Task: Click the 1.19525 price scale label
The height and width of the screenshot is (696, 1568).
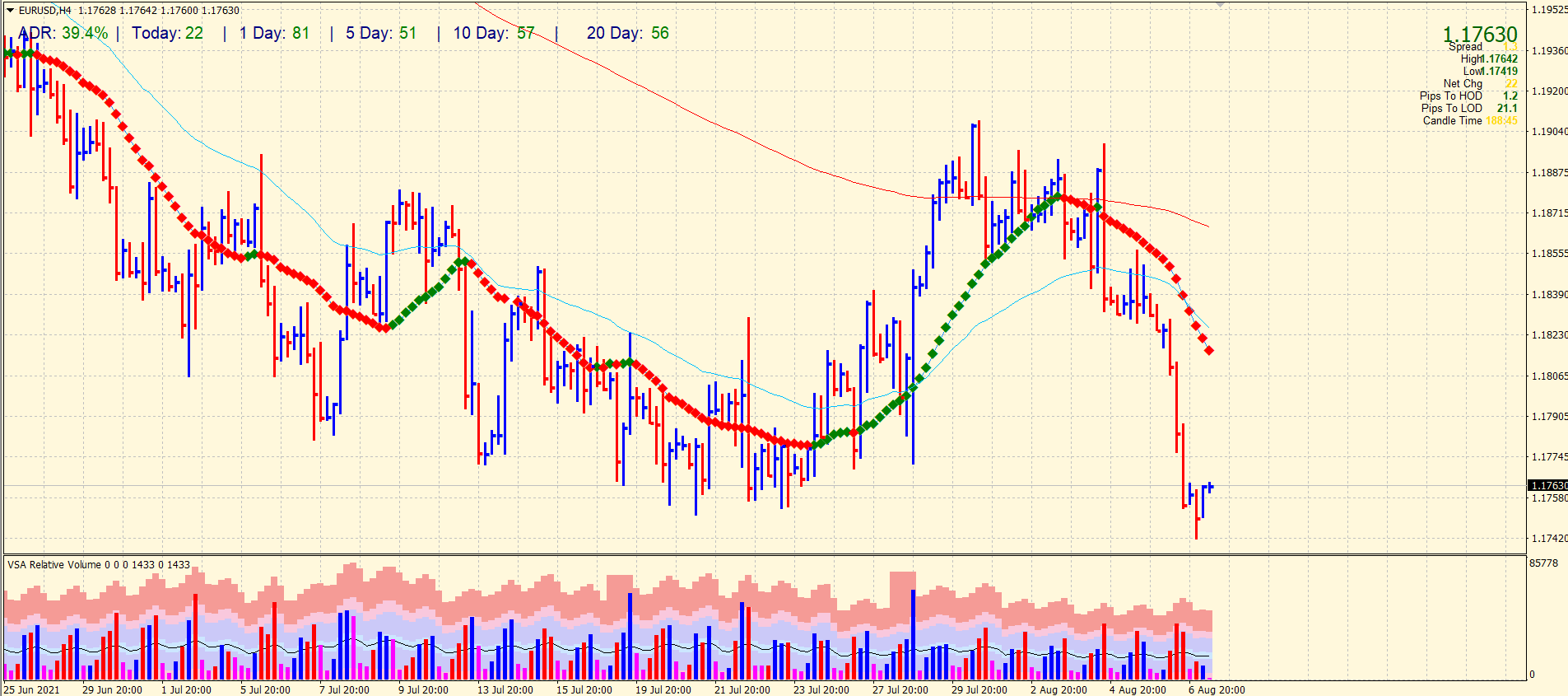Action: pos(1548,10)
